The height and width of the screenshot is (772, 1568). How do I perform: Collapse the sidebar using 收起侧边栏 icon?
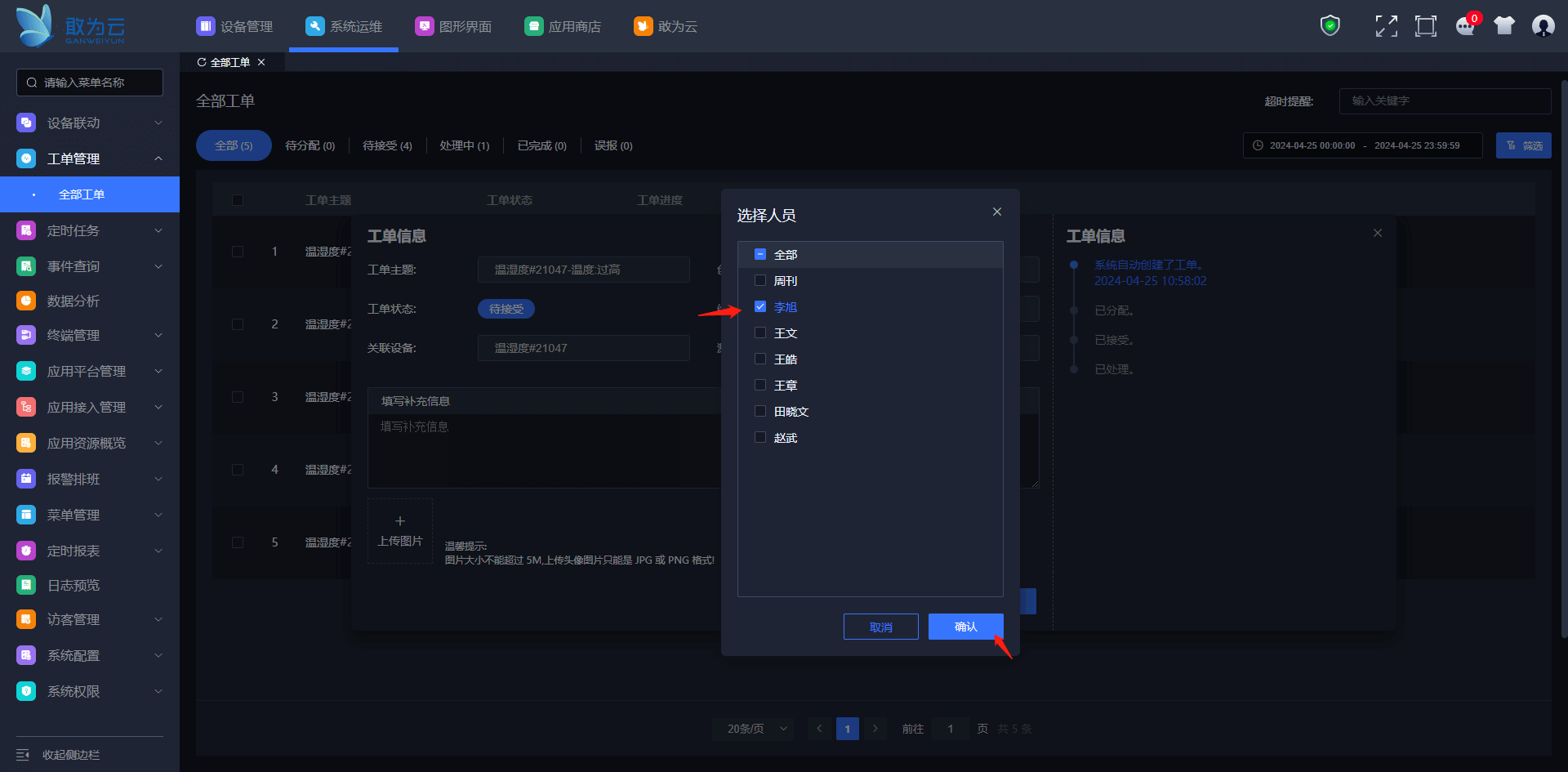coord(23,755)
